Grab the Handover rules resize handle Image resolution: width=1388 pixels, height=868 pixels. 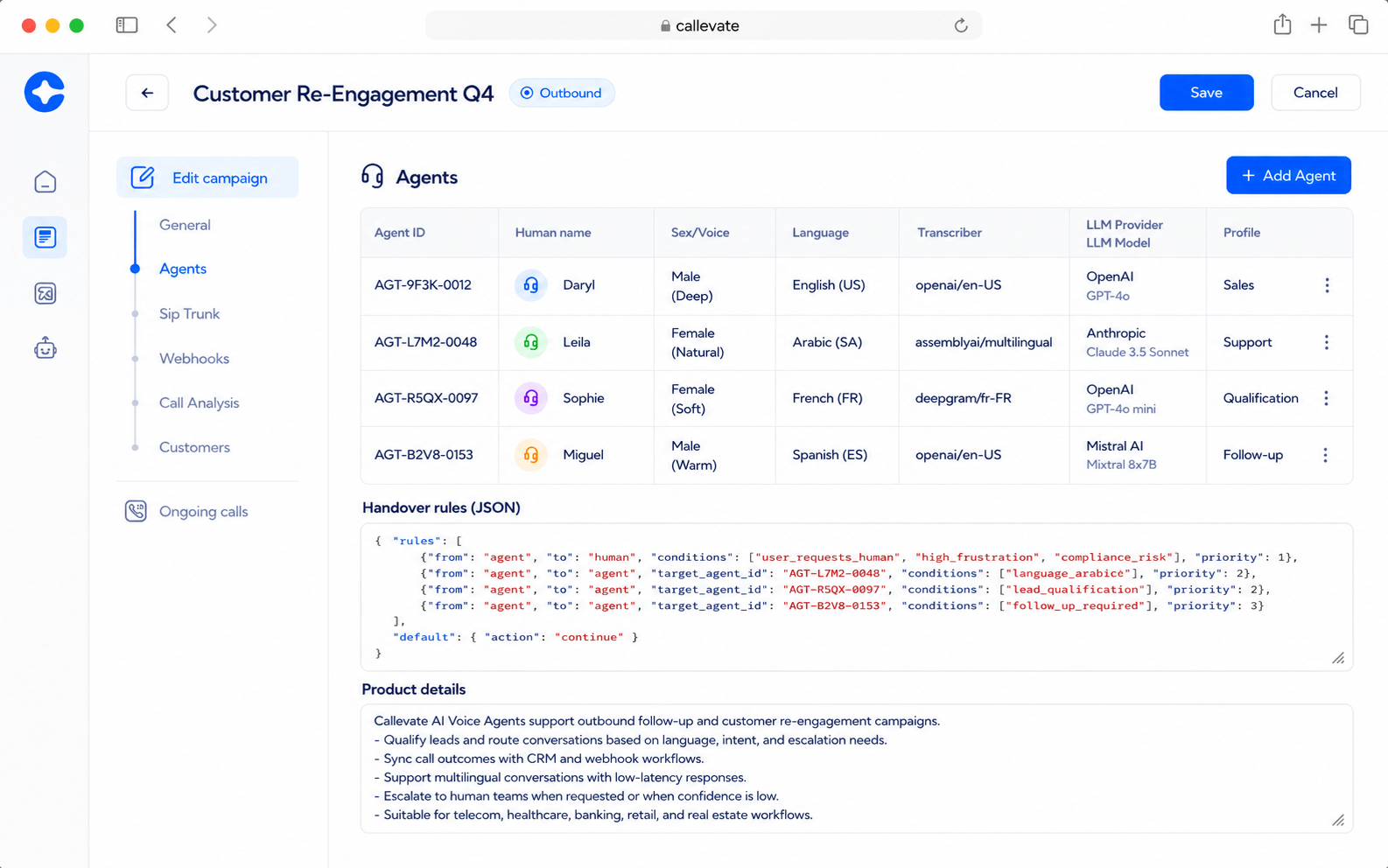tap(1338, 658)
